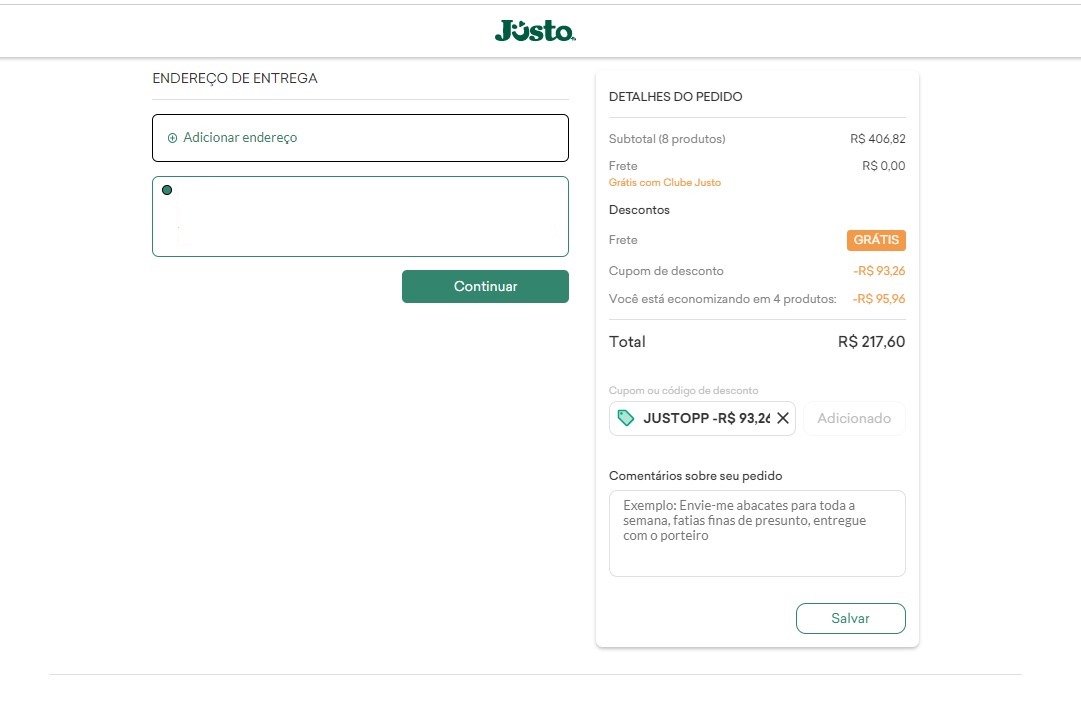Click the green coupon tag icon
1081x702 pixels.
click(x=625, y=418)
